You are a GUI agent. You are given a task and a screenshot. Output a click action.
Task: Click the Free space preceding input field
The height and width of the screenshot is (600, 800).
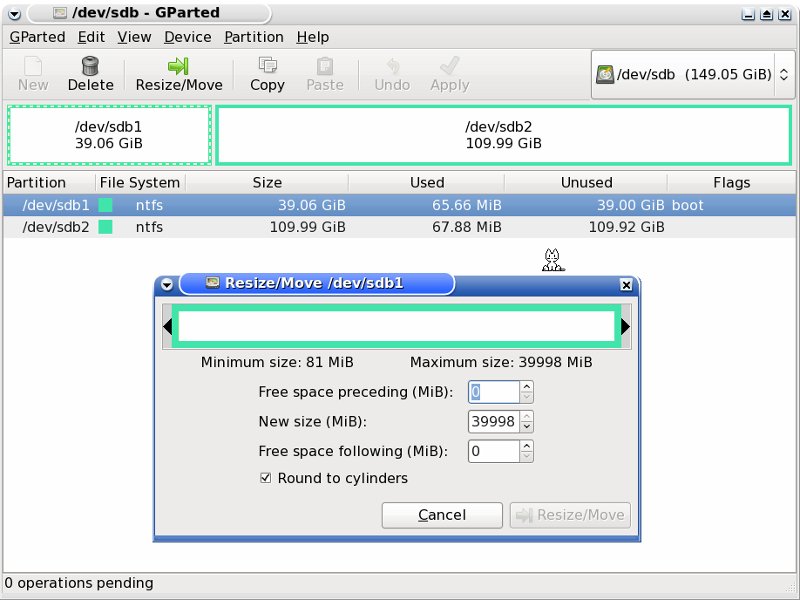click(493, 392)
